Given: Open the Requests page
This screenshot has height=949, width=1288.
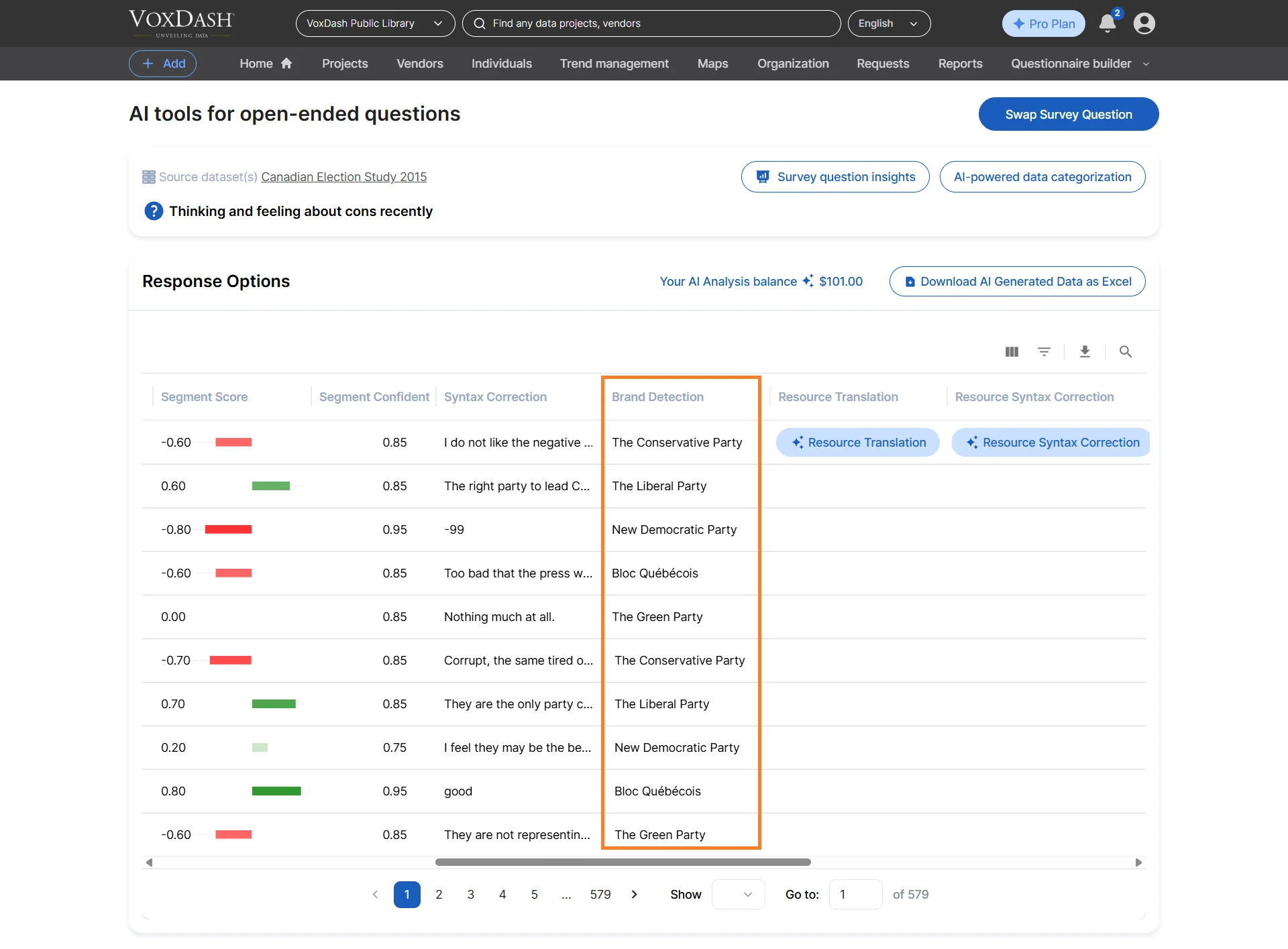Looking at the screenshot, I should (883, 64).
